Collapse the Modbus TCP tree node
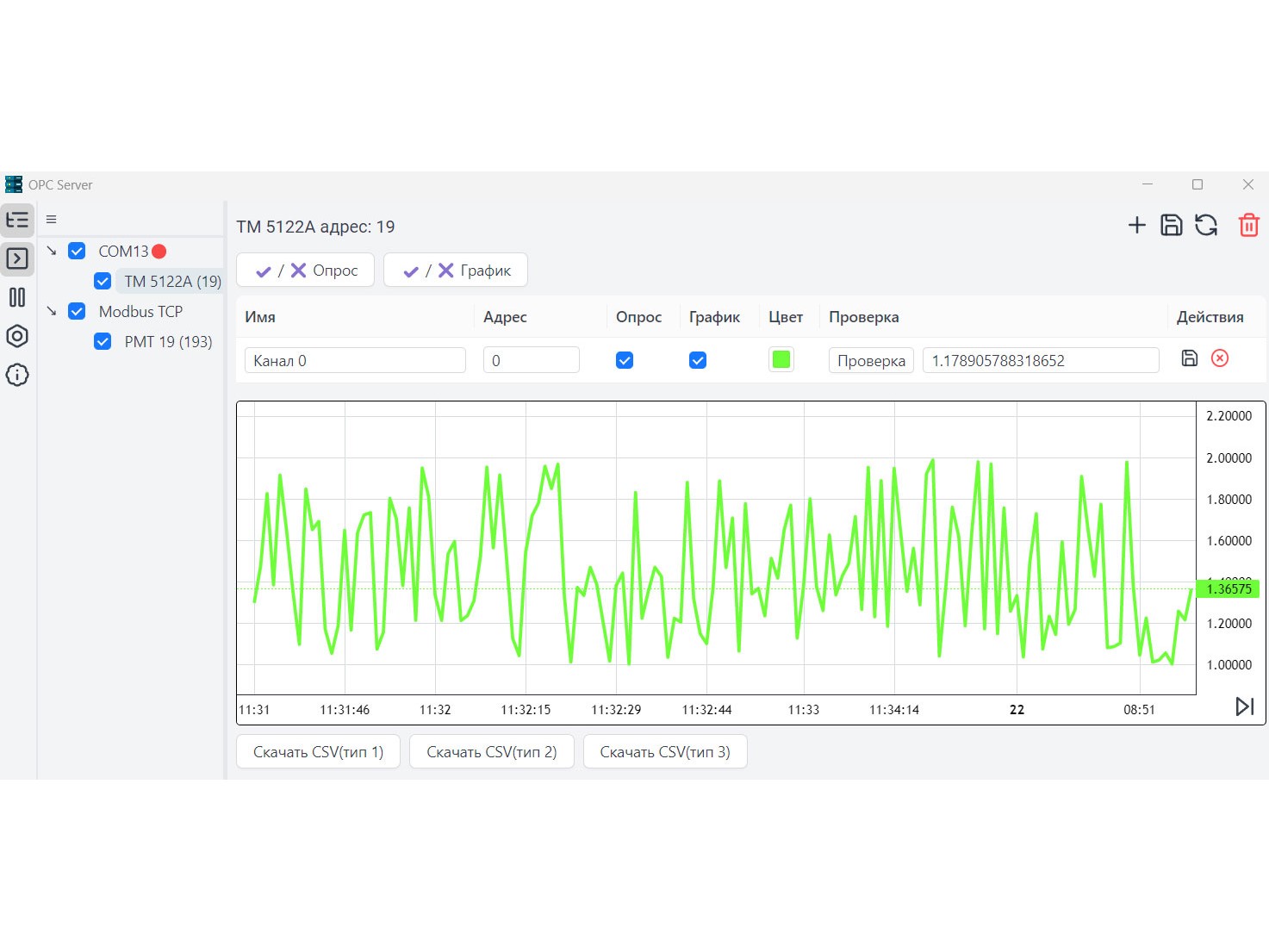The width and height of the screenshot is (1269, 952). [52, 312]
